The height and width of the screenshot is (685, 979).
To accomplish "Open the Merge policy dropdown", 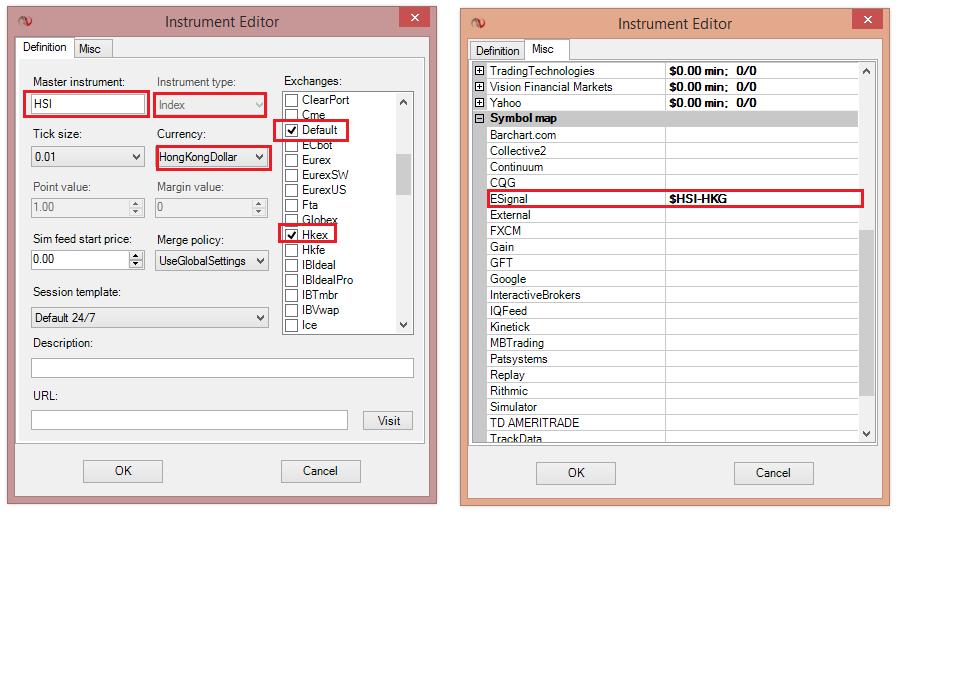I will point(212,260).
